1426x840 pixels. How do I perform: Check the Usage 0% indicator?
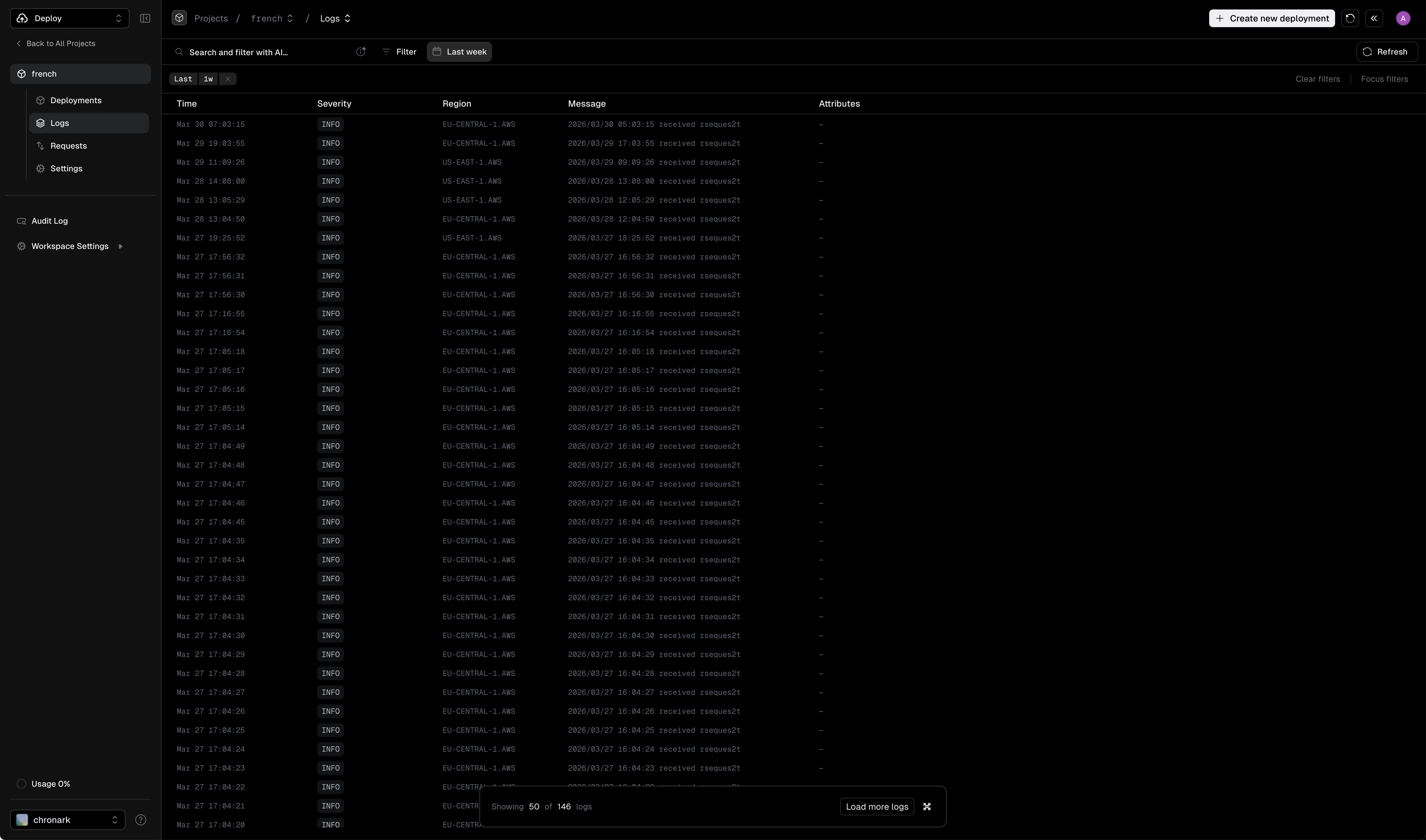pos(44,784)
